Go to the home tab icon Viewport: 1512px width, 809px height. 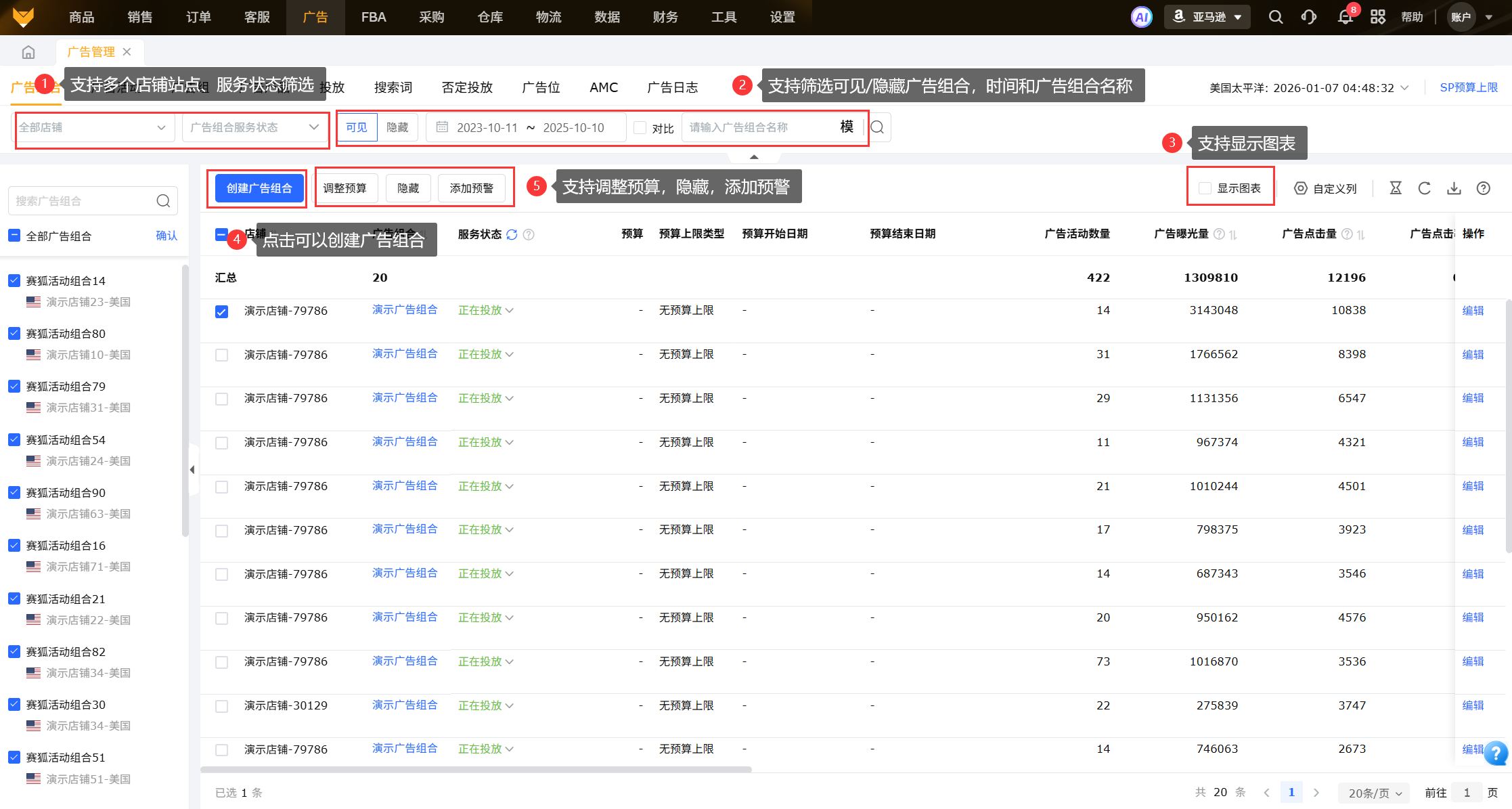(28, 52)
